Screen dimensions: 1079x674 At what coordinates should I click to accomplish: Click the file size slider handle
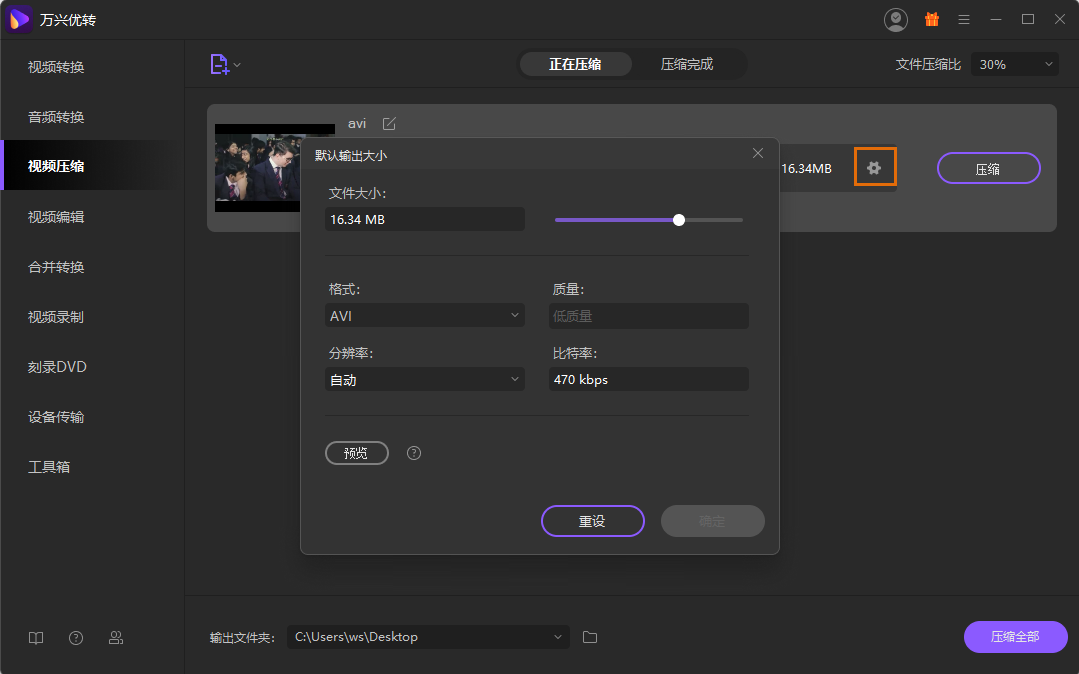coord(679,220)
